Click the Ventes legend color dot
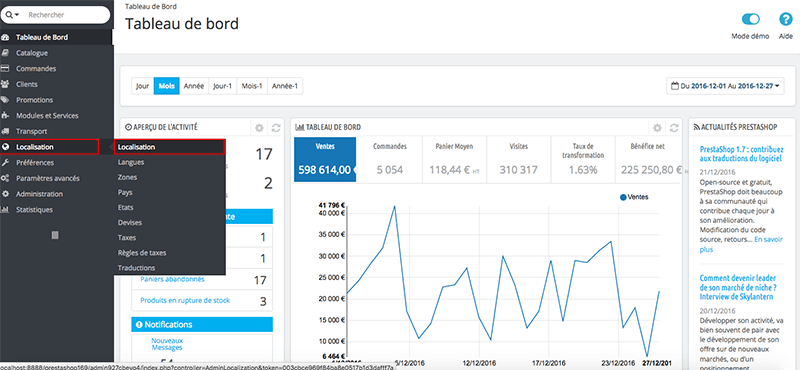Viewport: 800px width, 370px height. click(623, 197)
